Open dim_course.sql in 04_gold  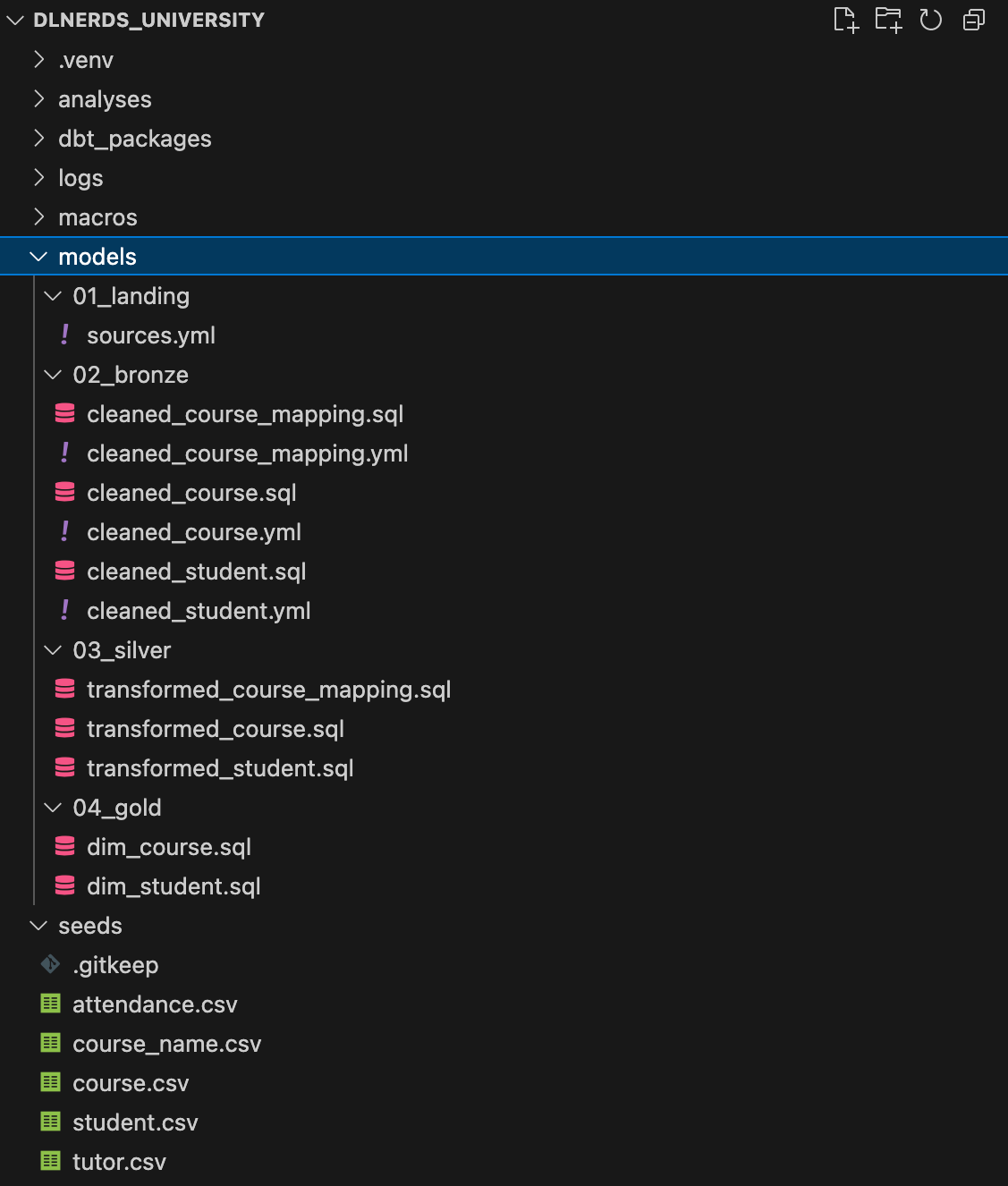coord(169,847)
